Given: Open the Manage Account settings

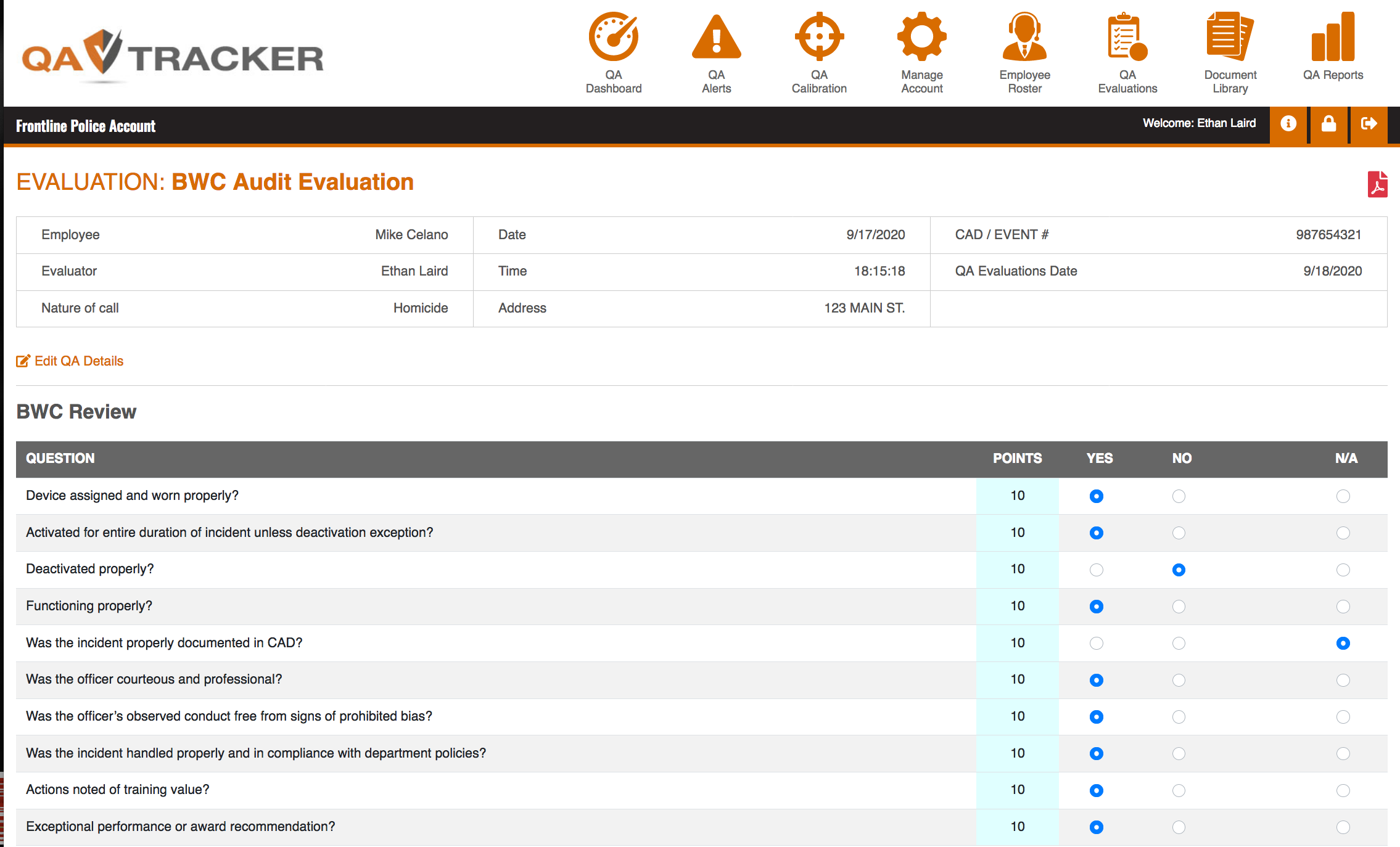Looking at the screenshot, I should coord(921,52).
